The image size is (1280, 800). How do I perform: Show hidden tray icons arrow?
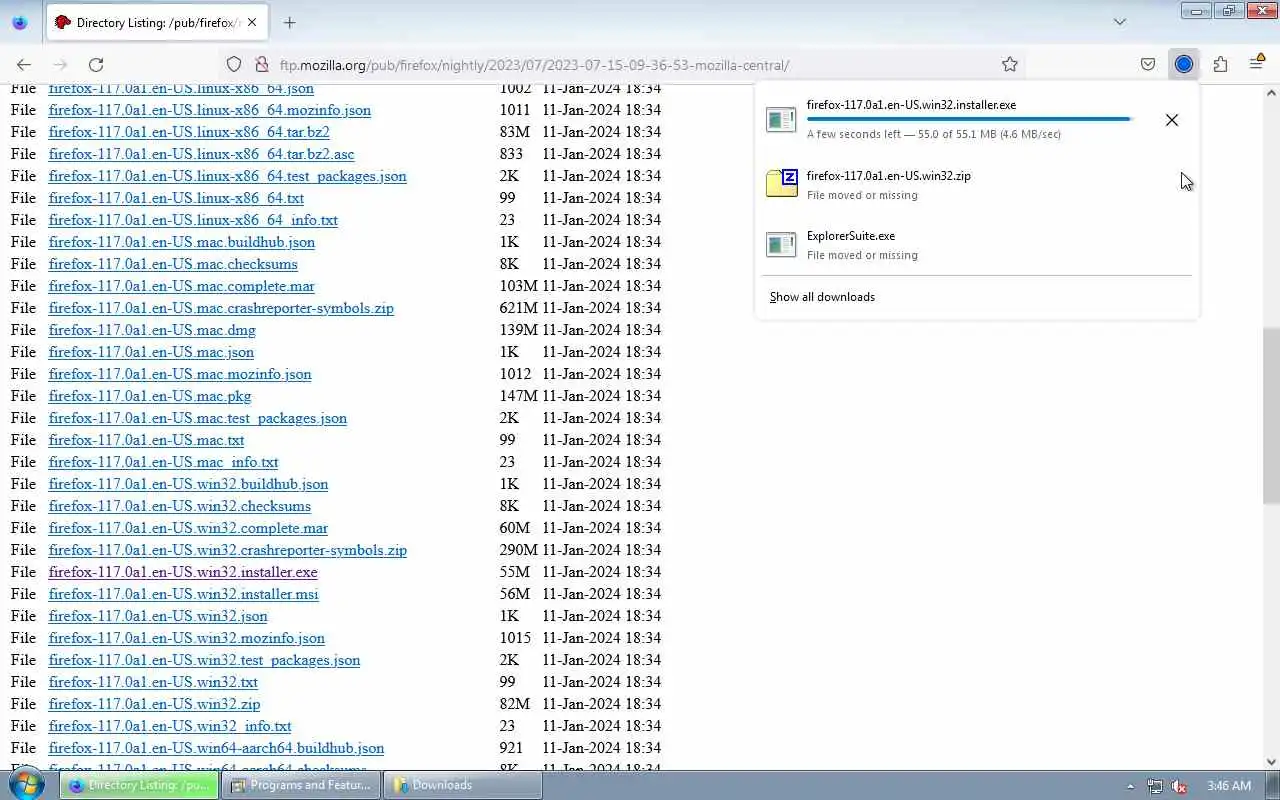1130,786
